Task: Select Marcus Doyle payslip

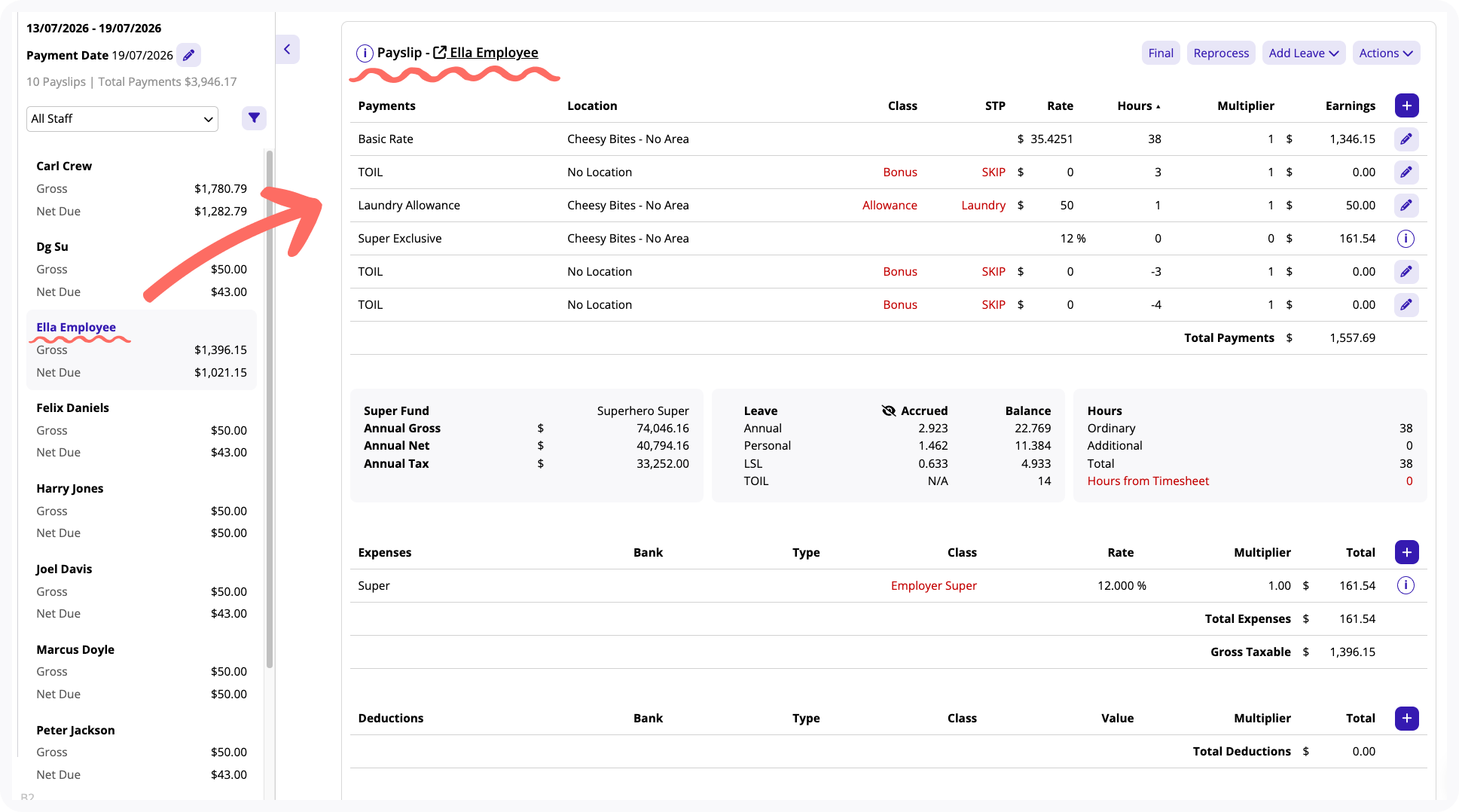Action: [142, 672]
